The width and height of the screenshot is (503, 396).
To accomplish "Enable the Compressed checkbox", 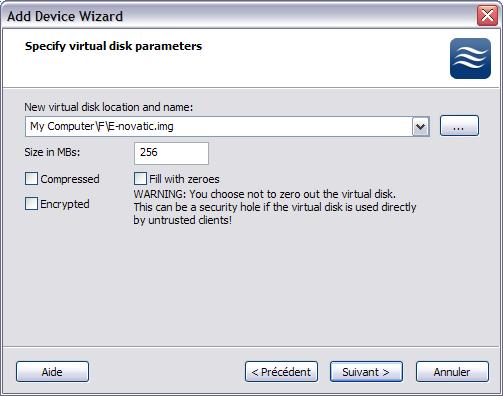I will [x=31, y=179].
